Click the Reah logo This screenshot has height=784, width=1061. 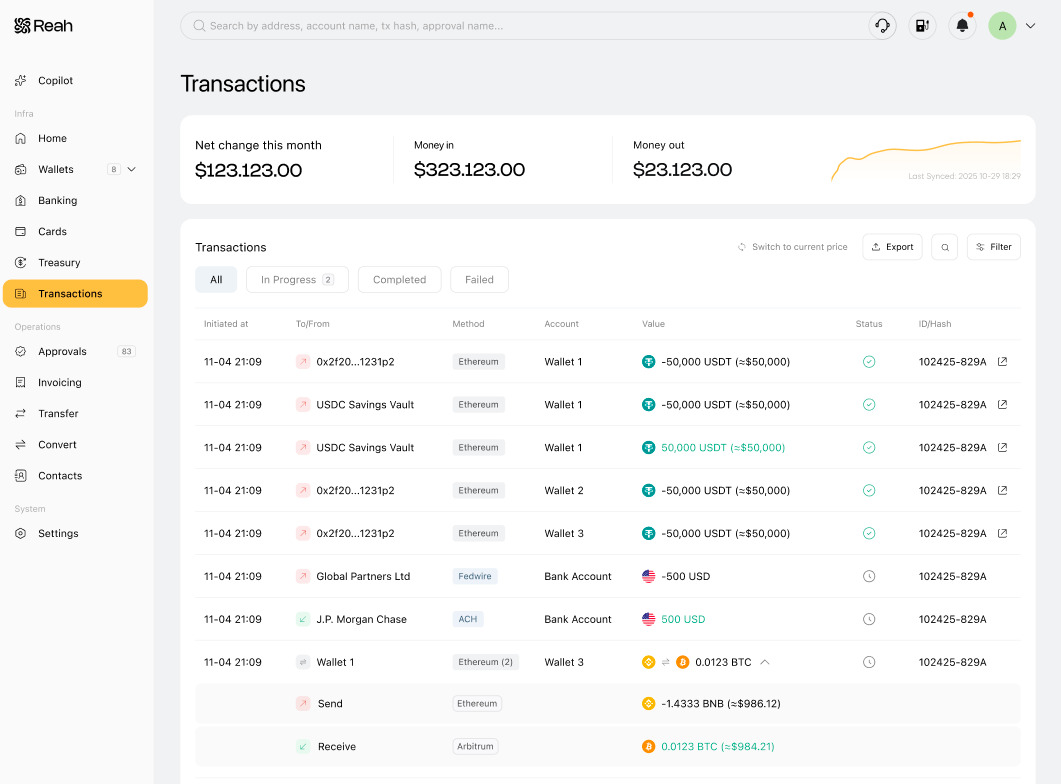coord(43,26)
